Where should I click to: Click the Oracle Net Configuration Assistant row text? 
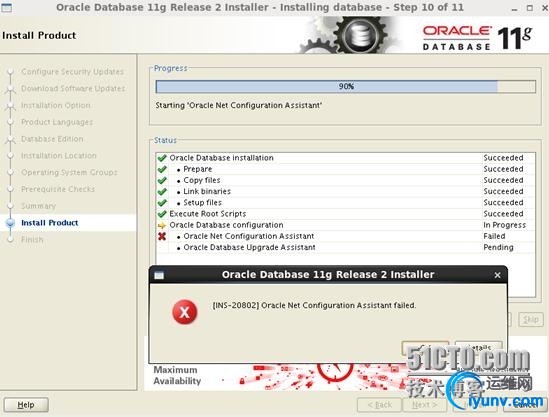tap(249, 236)
